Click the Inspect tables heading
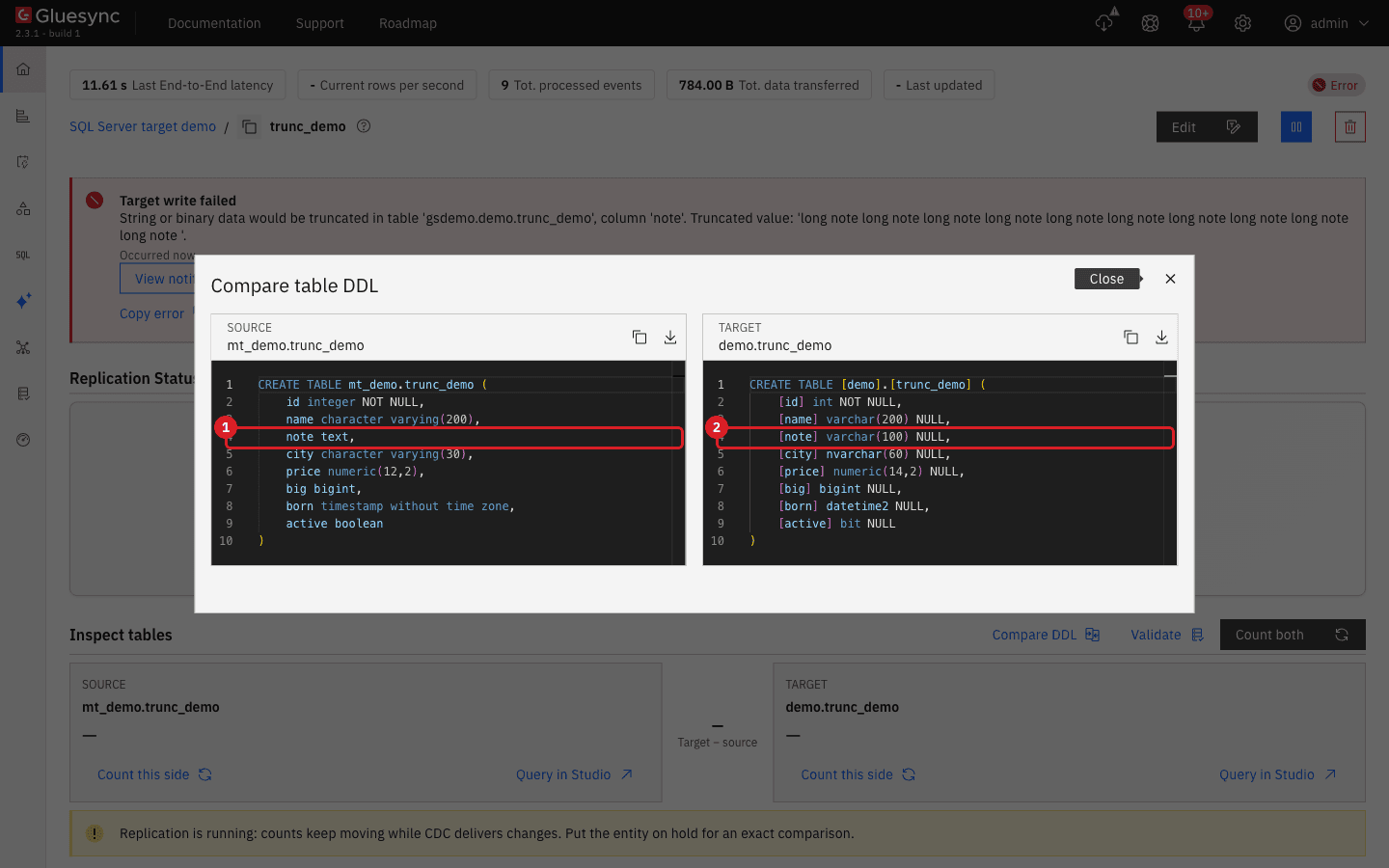The image size is (1389, 868). tap(121, 635)
